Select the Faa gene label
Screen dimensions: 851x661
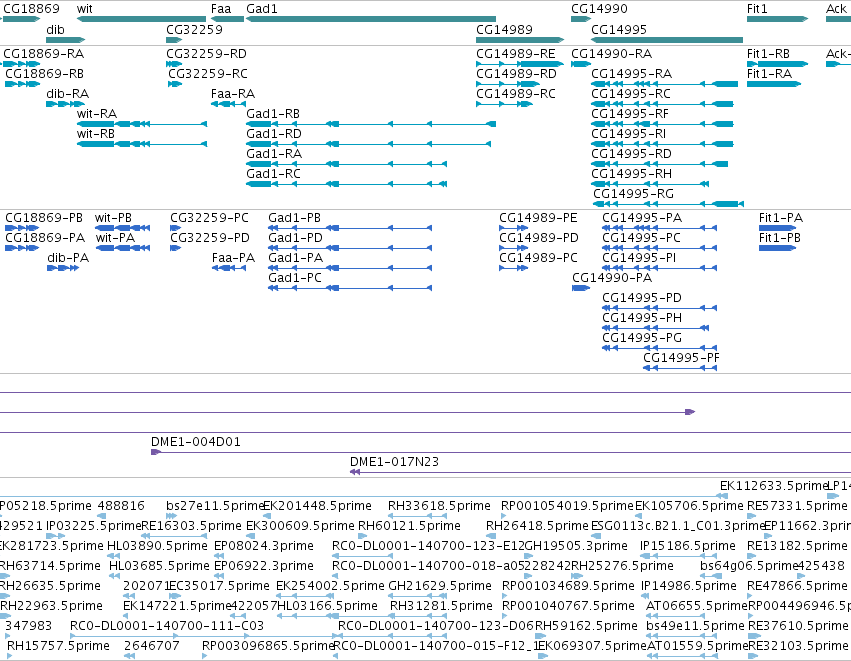click(221, 9)
